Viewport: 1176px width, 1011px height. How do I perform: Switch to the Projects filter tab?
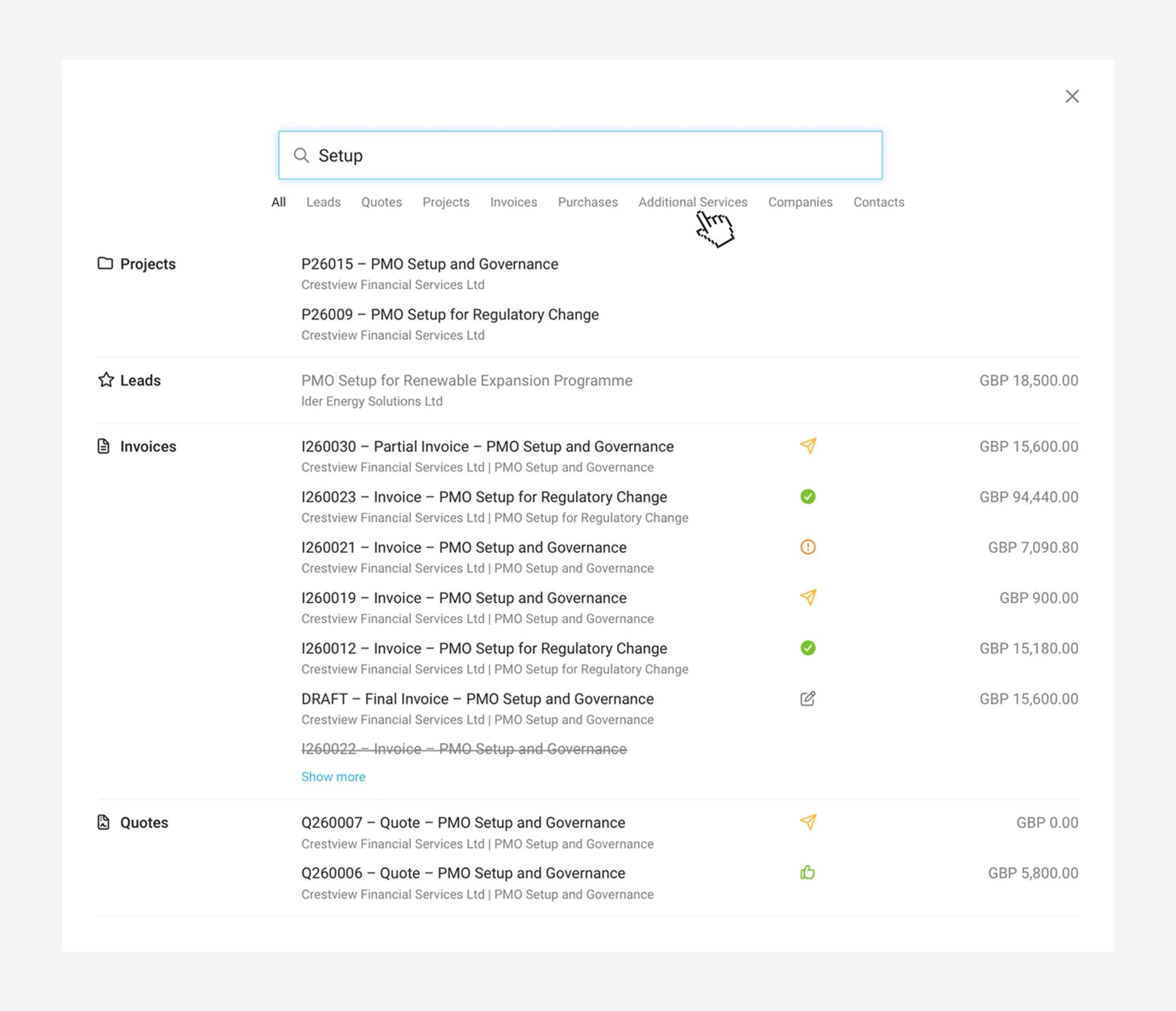pos(446,202)
